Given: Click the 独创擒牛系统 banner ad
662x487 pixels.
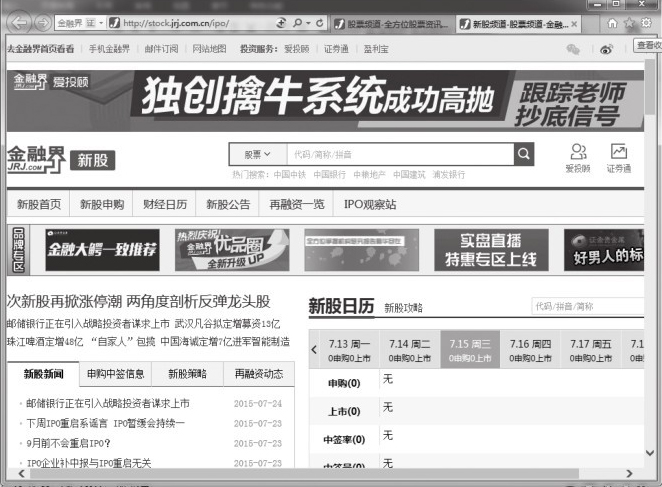Looking at the screenshot, I should pyautogui.click(x=325, y=101).
